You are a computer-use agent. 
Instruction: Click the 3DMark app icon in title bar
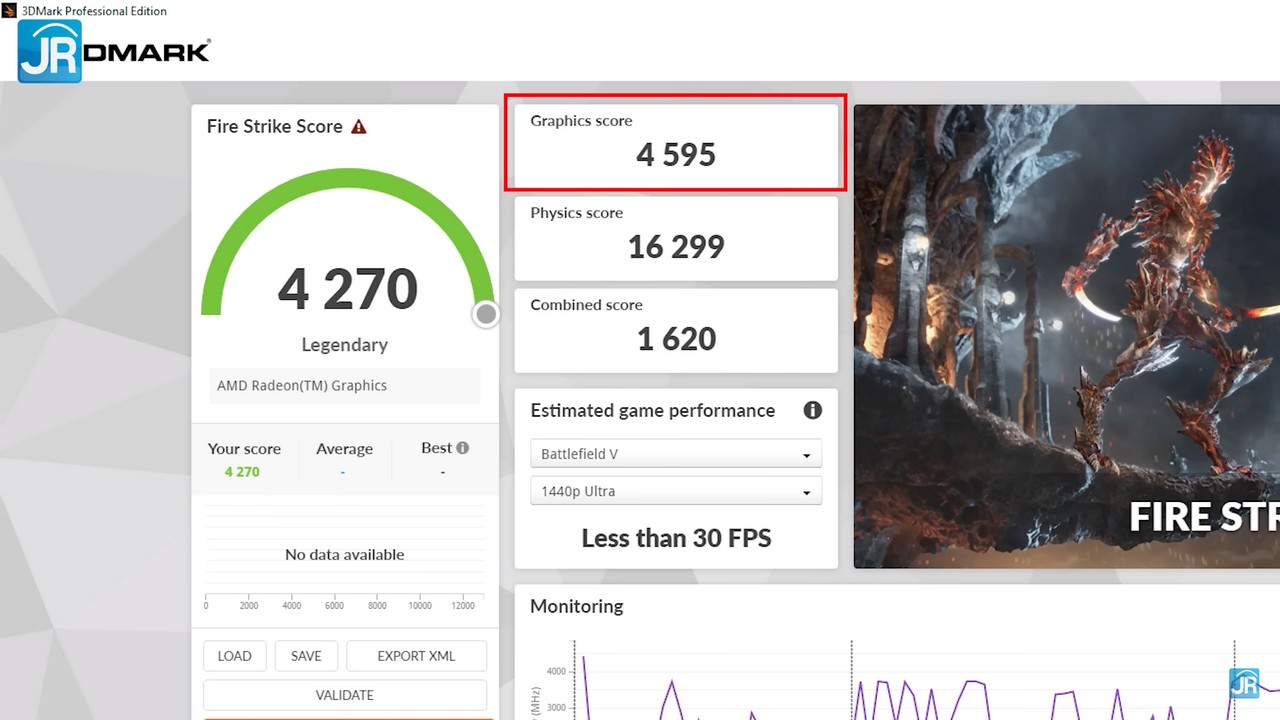click(x=9, y=11)
